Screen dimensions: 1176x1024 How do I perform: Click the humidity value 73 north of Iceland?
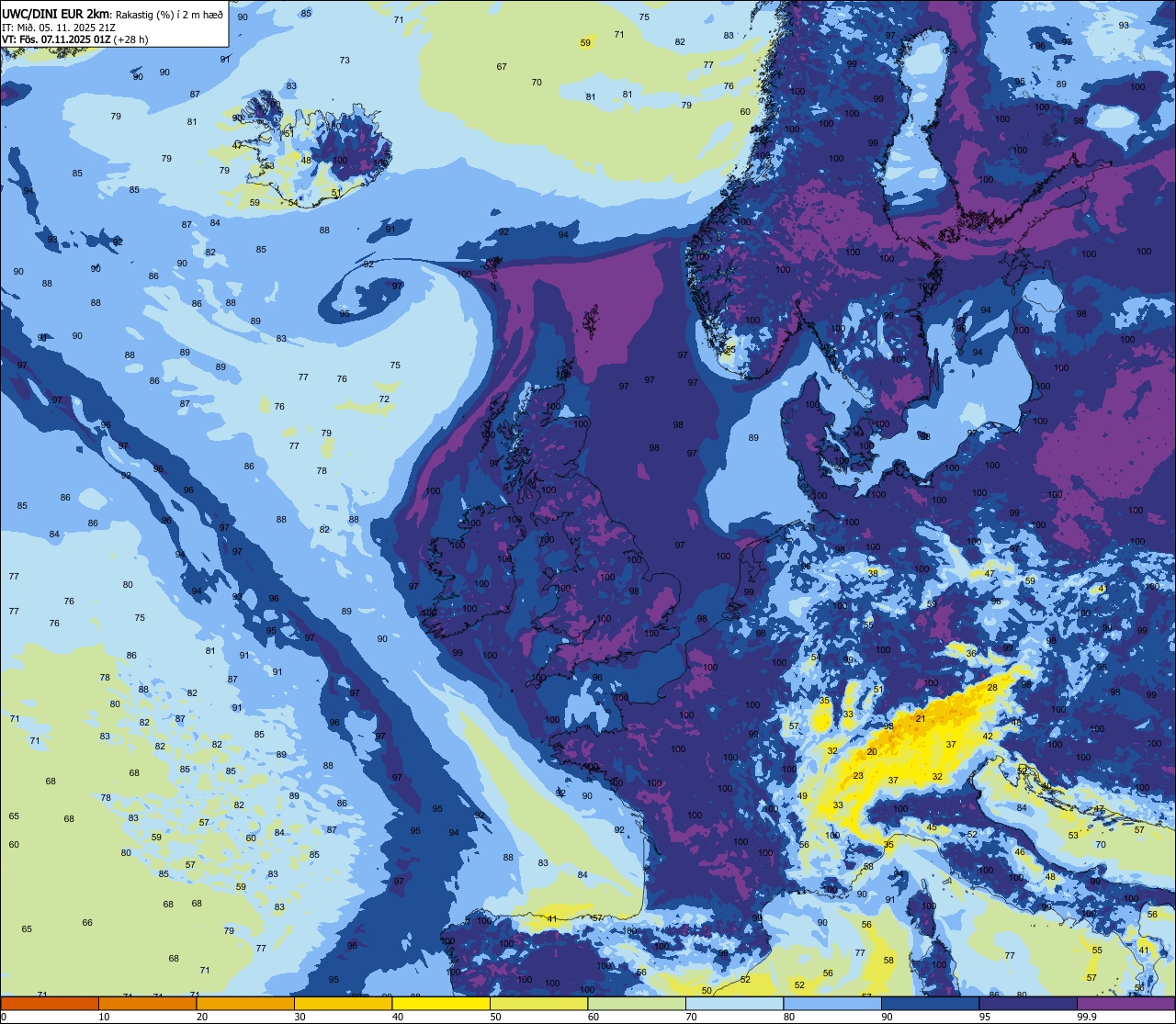[345, 61]
